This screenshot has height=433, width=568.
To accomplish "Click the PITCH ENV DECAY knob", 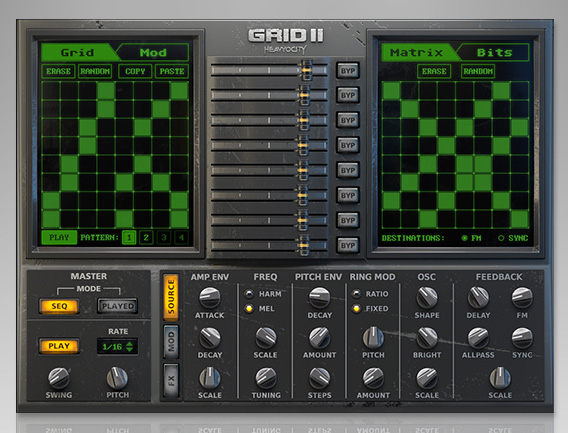I will tap(320, 298).
